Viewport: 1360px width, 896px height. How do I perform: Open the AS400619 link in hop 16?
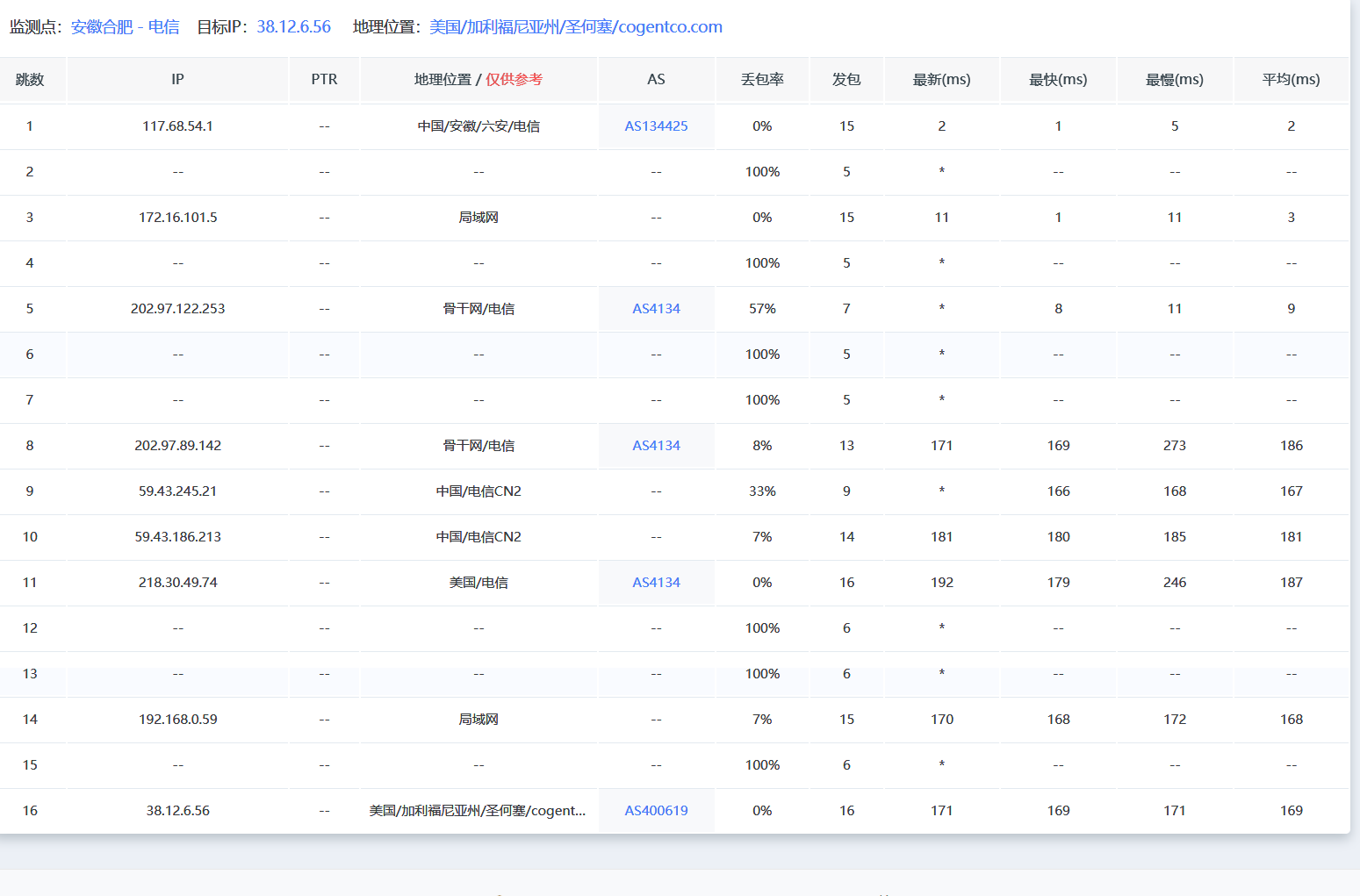656,811
